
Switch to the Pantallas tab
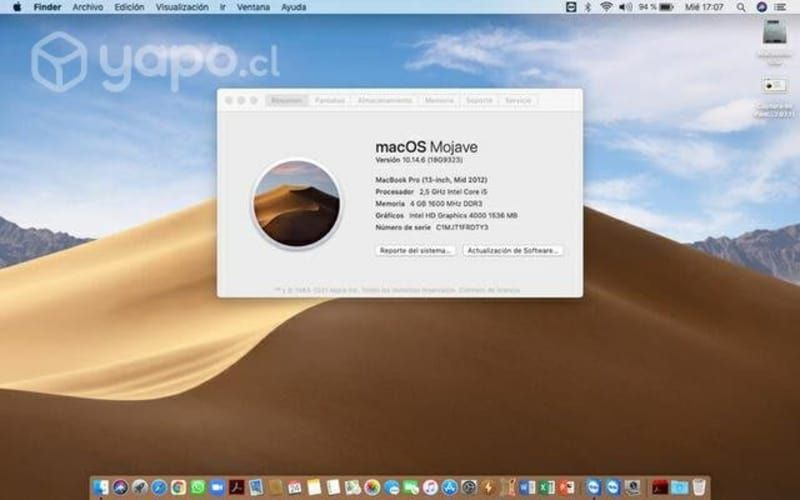(330, 101)
